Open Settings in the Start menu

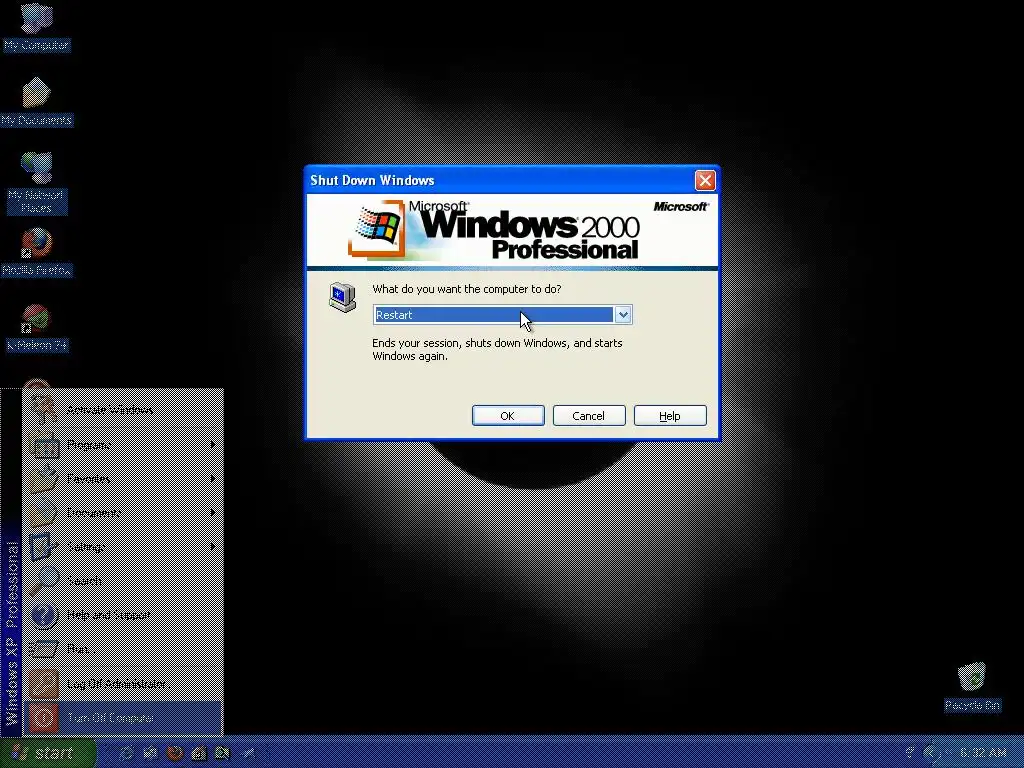[123, 547]
